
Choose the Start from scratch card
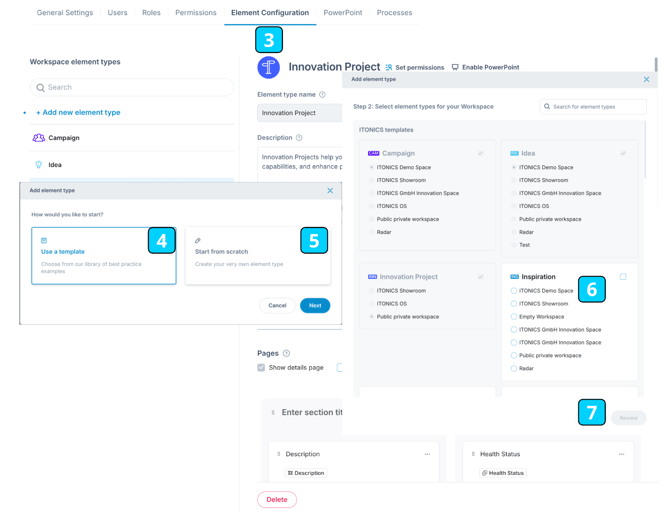(x=258, y=256)
